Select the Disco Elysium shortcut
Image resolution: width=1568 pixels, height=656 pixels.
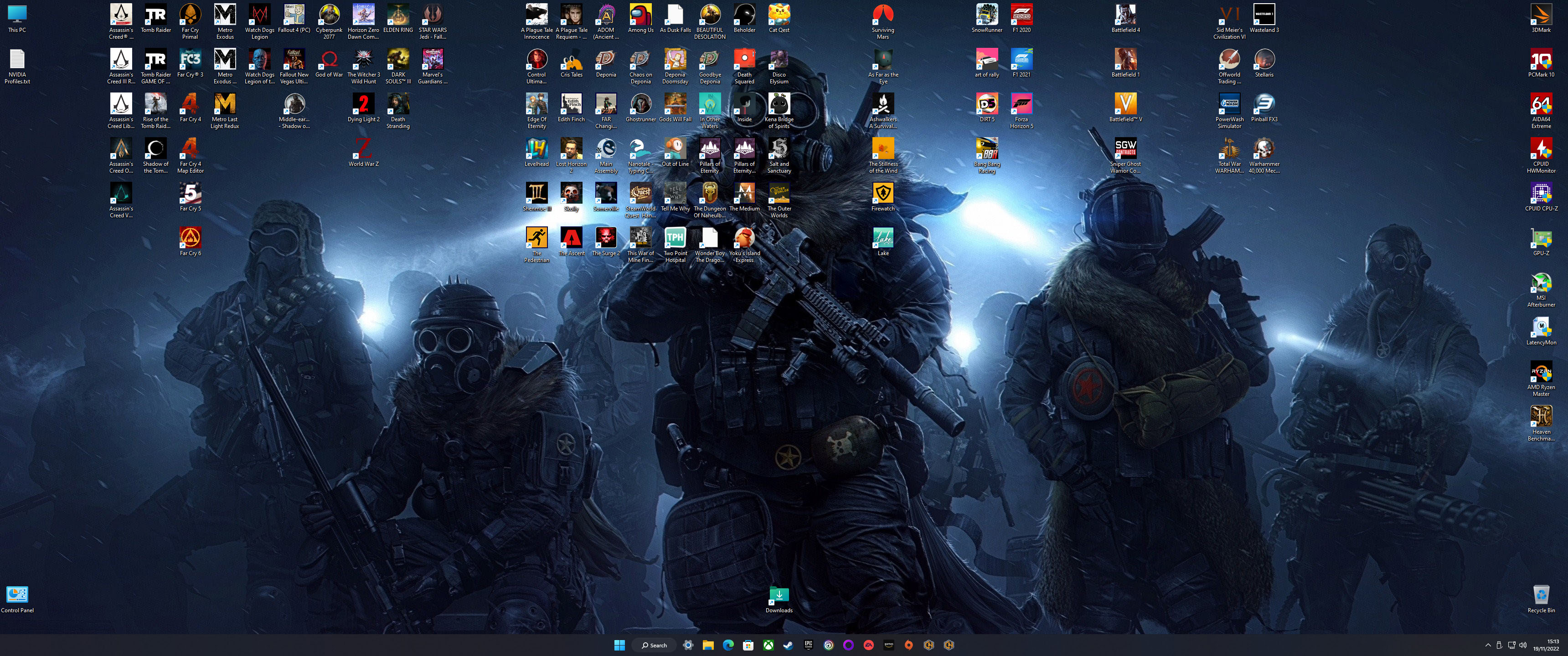coord(779,67)
